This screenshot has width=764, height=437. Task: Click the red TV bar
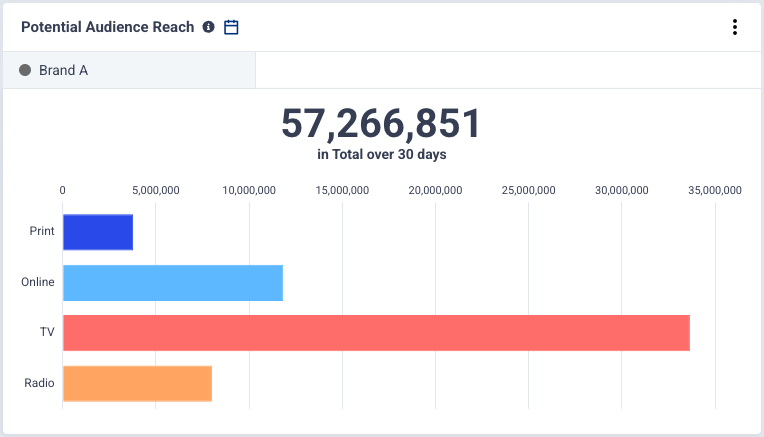[x=376, y=332]
